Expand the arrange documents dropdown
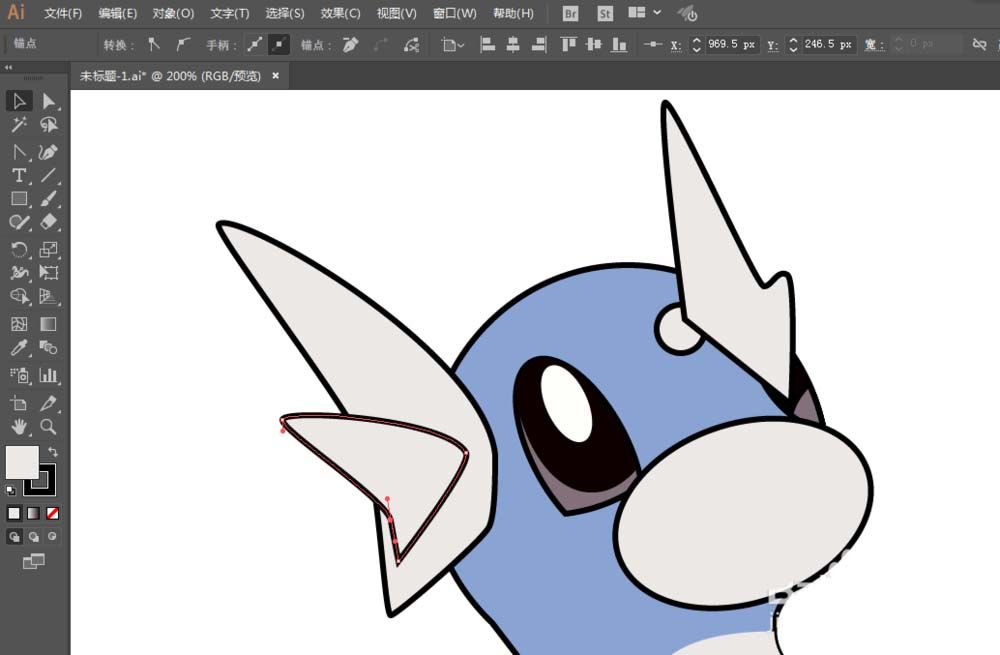 point(644,13)
